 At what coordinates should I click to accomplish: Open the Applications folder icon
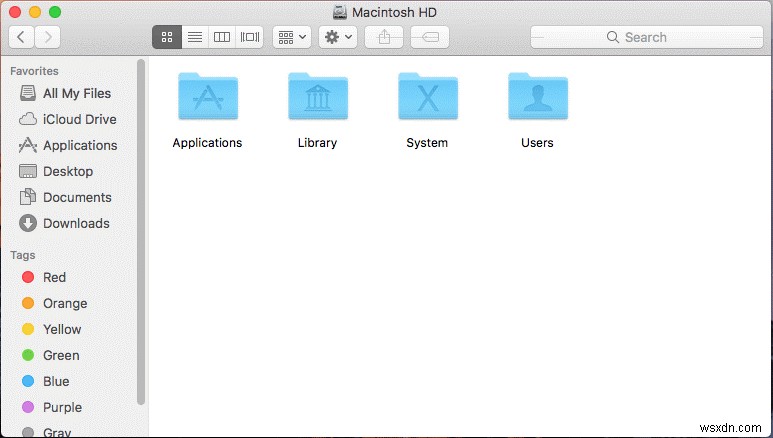208,96
